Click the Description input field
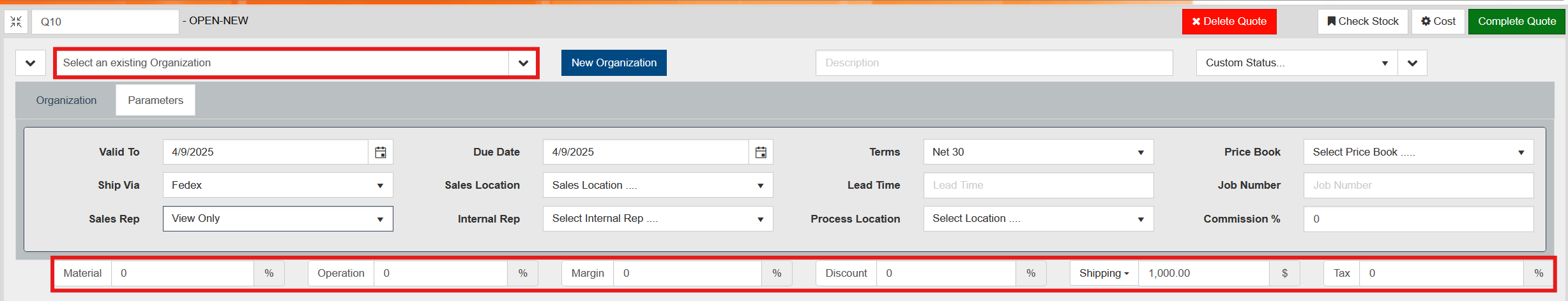1568x301 pixels. tap(993, 63)
